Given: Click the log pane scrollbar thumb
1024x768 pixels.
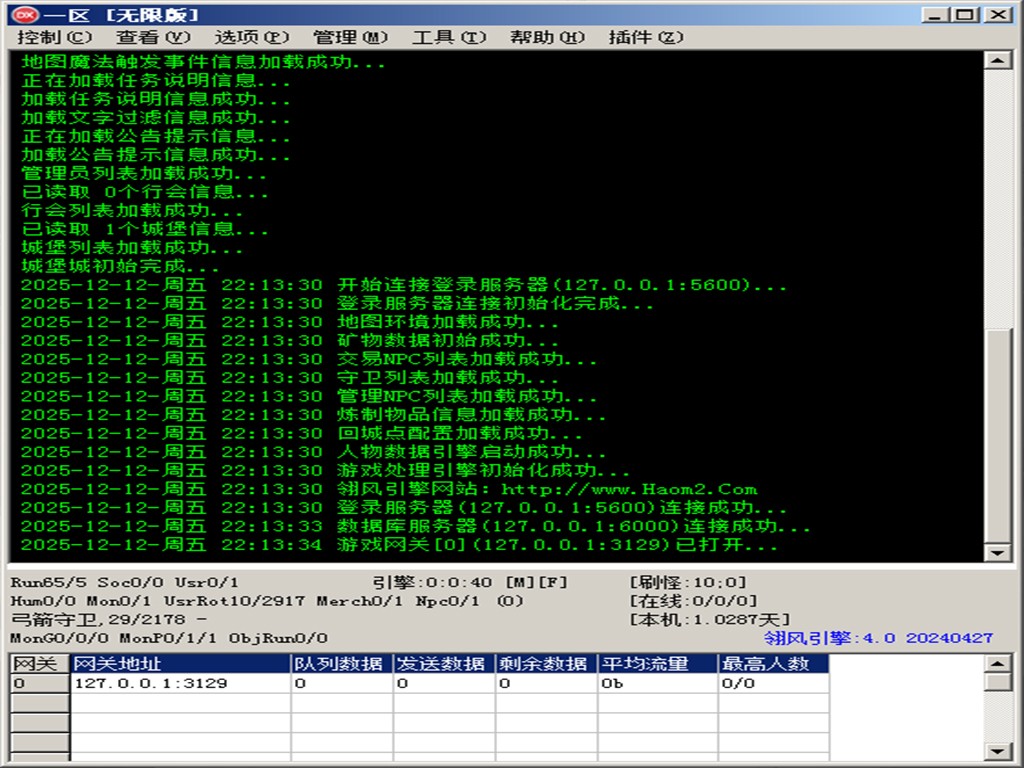Looking at the screenshot, I should [997, 434].
